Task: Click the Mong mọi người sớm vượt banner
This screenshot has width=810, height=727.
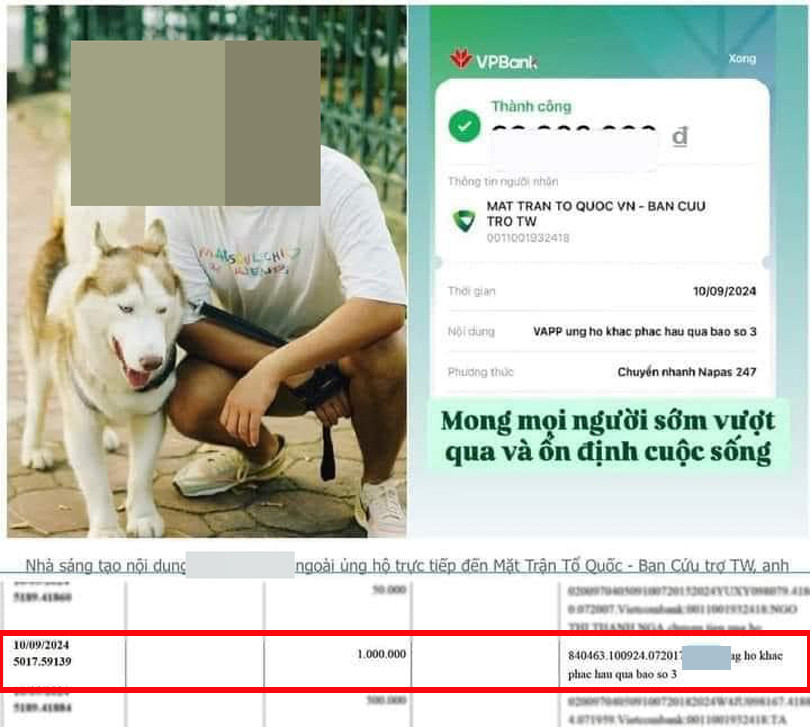Action: (608, 436)
